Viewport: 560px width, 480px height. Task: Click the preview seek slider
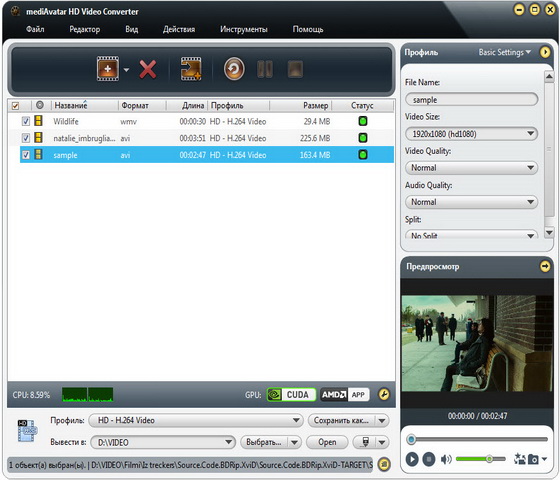tap(478, 439)
